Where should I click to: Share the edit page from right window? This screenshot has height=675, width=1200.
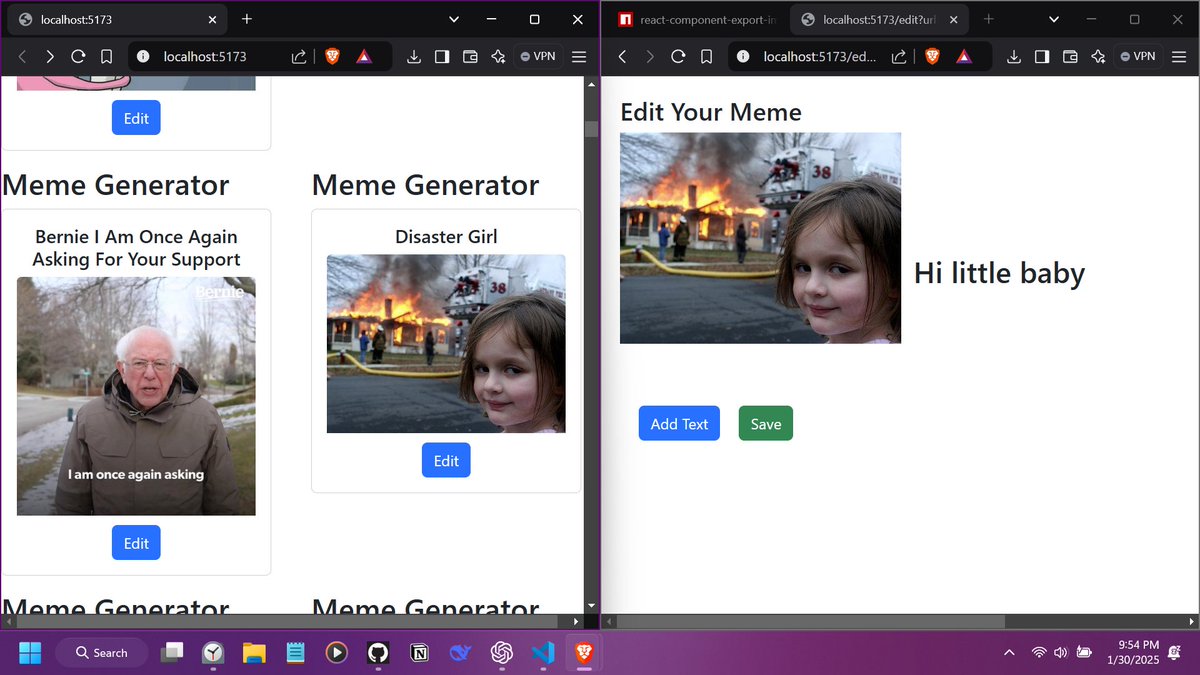[899, 57]
